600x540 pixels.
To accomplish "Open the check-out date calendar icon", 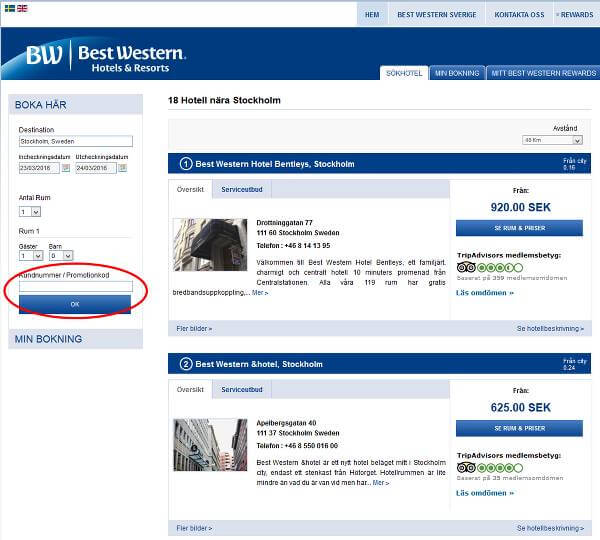I will [x=123, y=168].
